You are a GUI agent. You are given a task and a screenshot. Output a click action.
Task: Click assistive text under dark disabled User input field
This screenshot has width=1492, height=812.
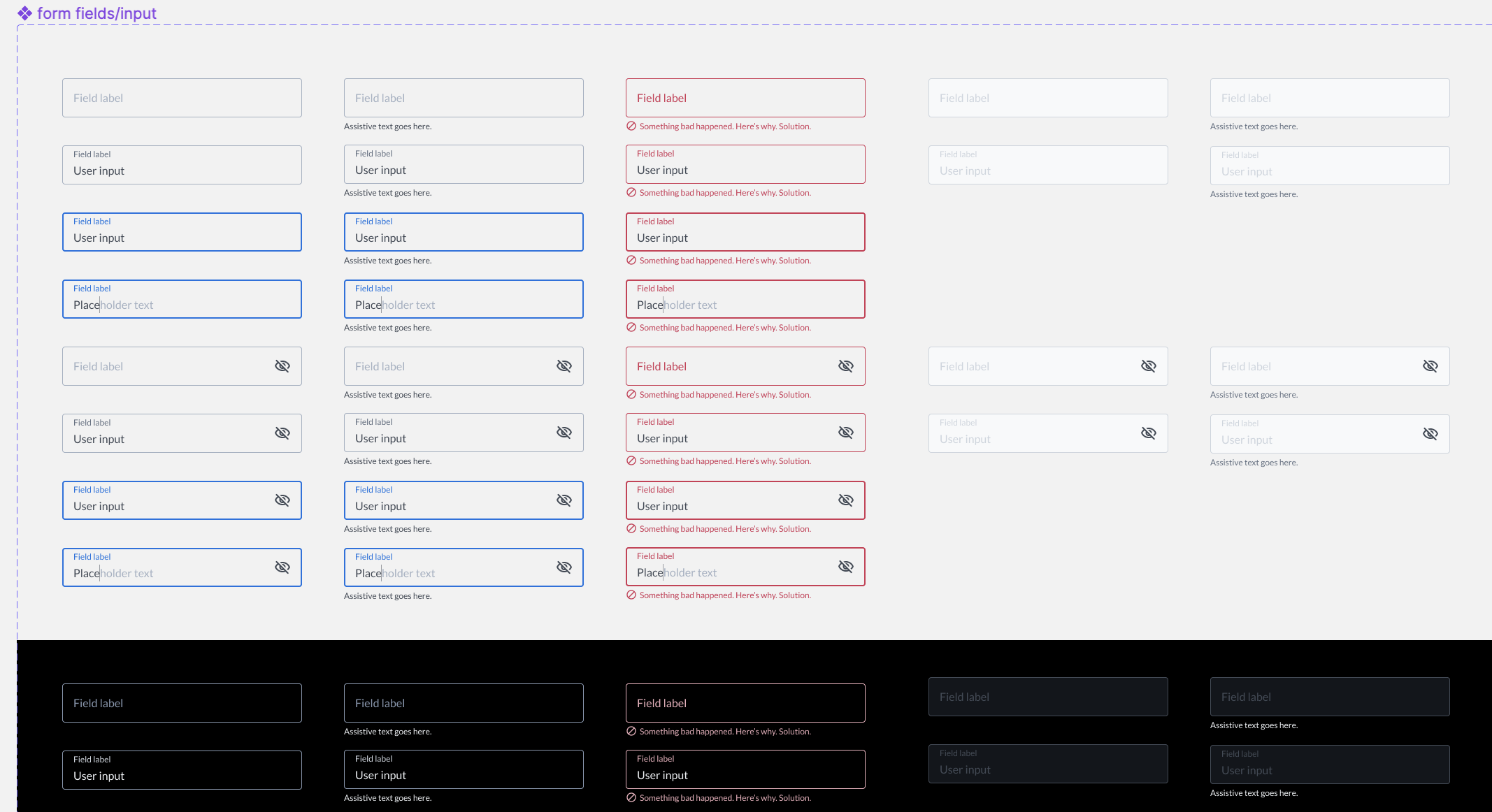click(1254, 793)
